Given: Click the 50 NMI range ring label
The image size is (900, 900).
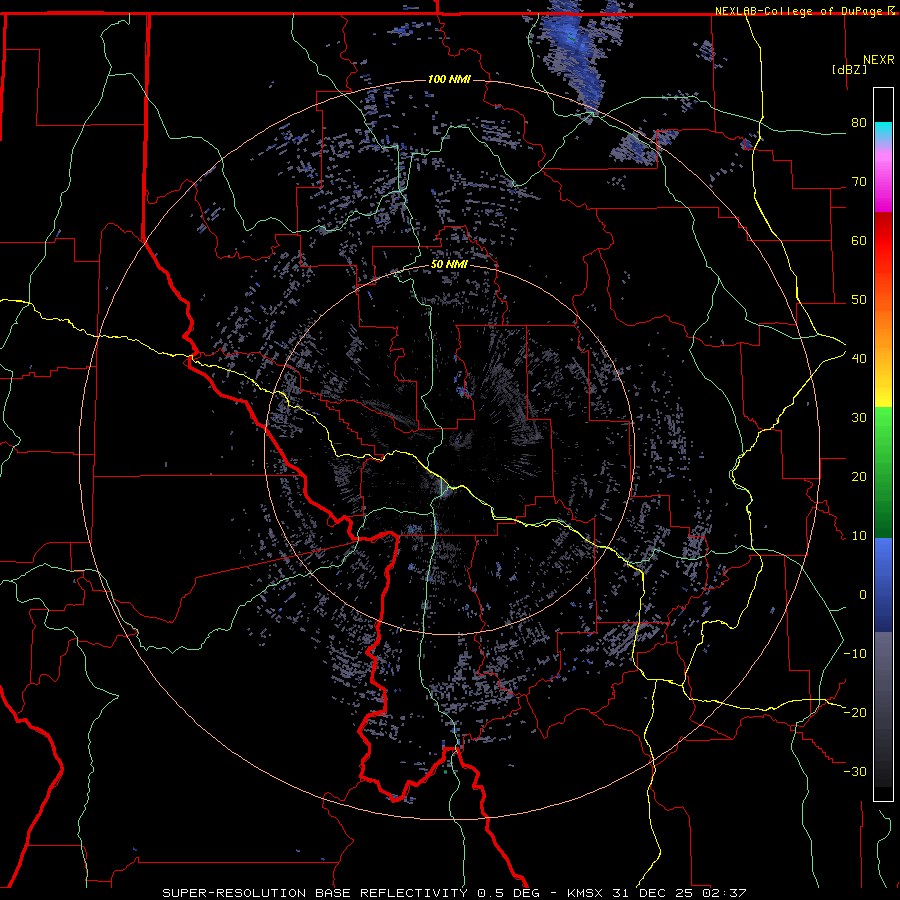Looking at the screenshot, I should [x=449, y=265].
